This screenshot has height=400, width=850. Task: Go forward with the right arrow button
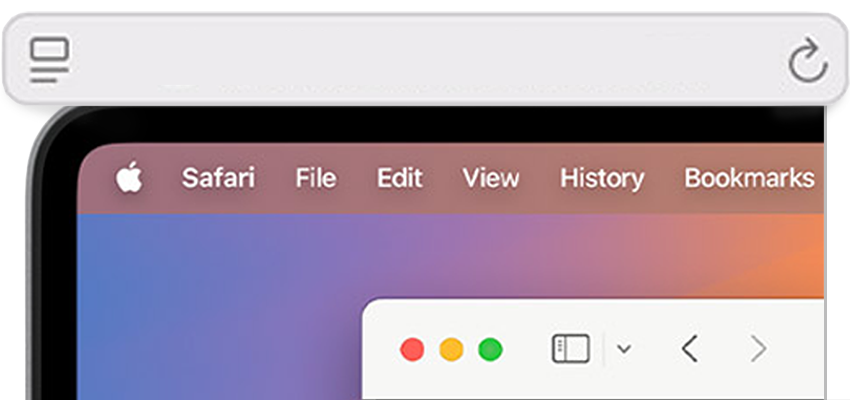[x=759, y=349]
